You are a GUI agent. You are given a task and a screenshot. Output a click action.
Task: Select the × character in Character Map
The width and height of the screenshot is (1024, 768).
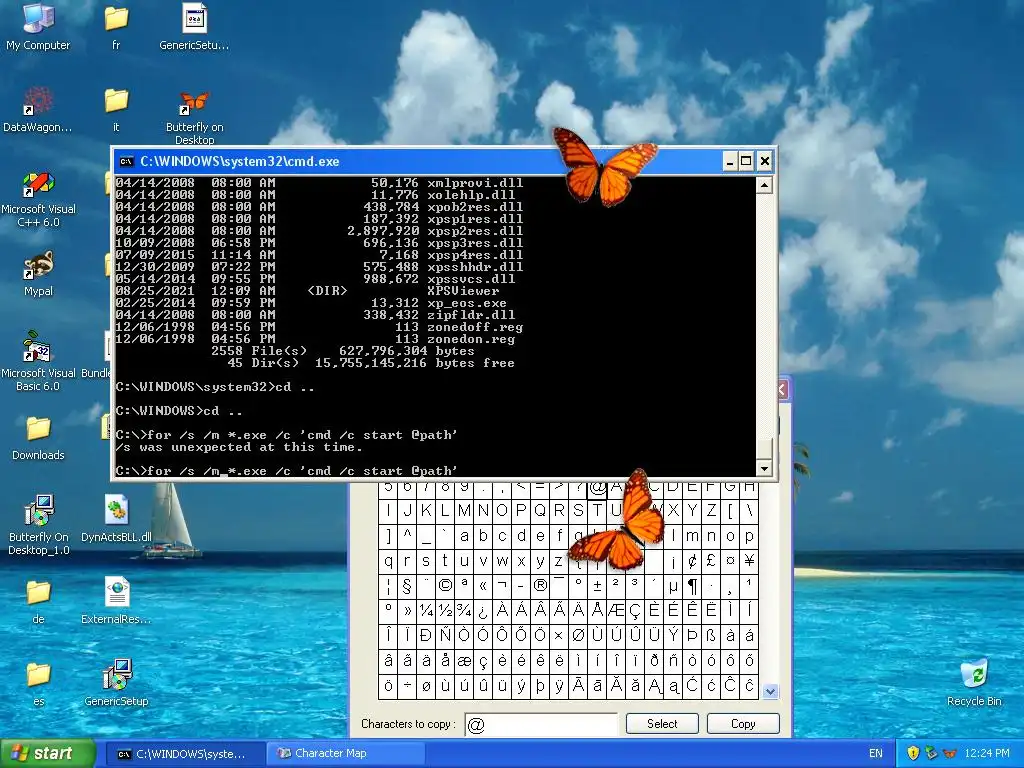click(x=558, y=635)
